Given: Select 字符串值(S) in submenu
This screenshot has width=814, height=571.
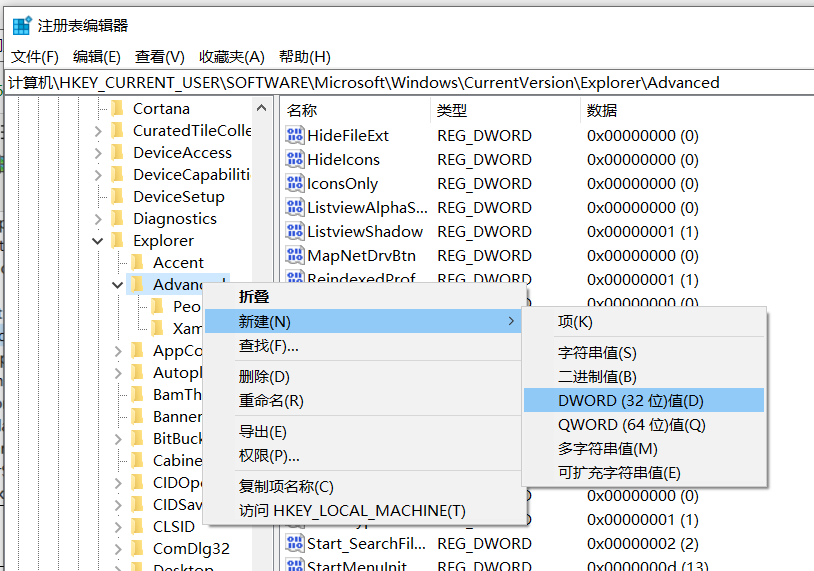Looking at the screenshot, I should pyautogui.click(x=644, y=353).
